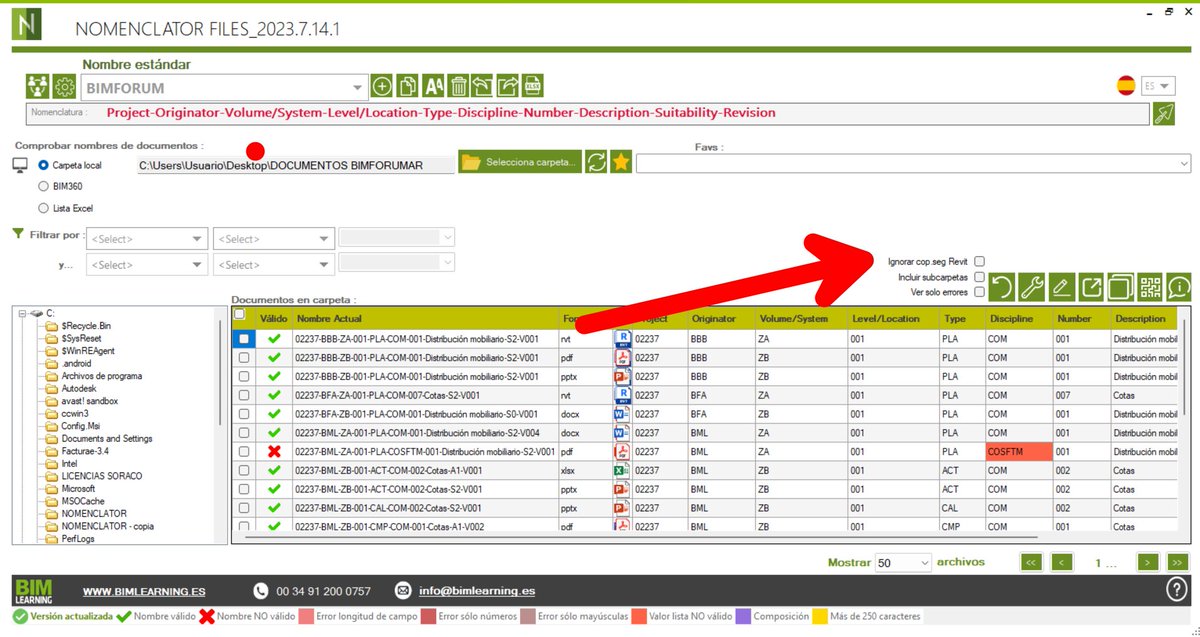Screen dimensions: 1200x637
Task: Click the open-external arrow icon
Action: [x=1092, y=288]
